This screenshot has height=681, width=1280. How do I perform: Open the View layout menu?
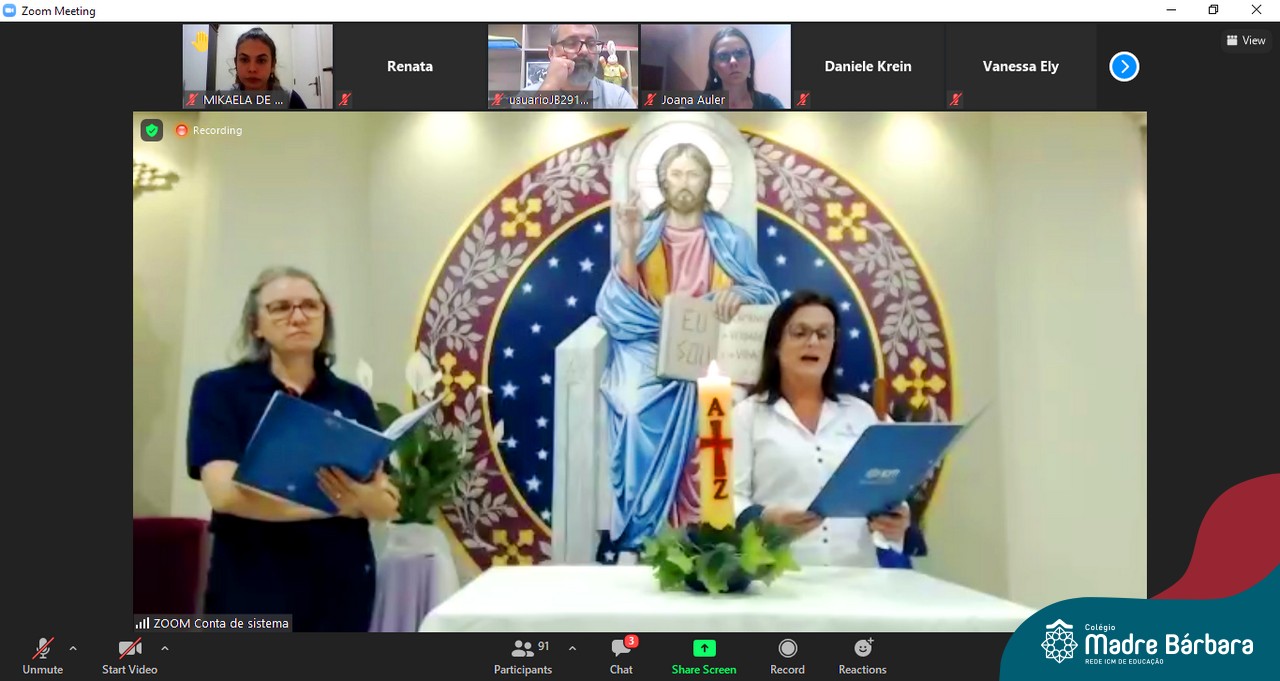click(x=1246, y=41)
